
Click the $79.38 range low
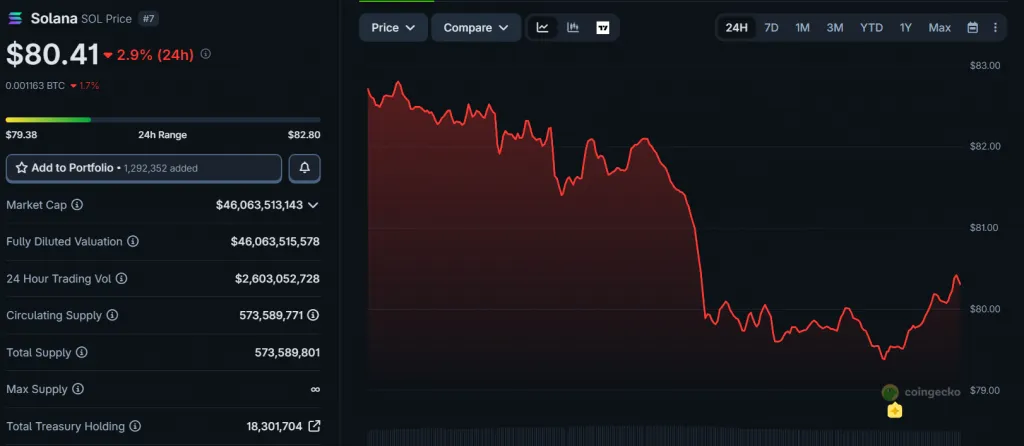pos(20,135)
